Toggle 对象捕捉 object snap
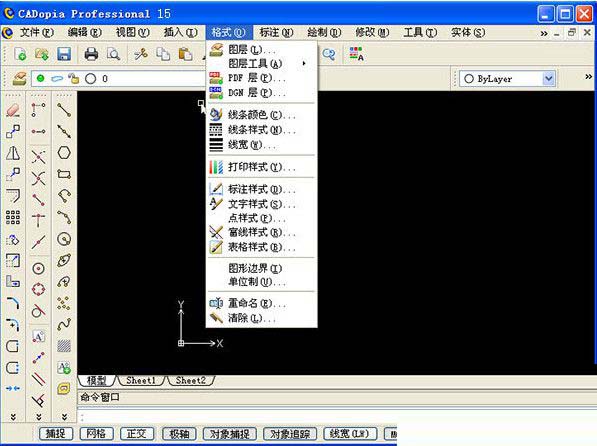The image size is (597, 446). click(x=230, y=433)
